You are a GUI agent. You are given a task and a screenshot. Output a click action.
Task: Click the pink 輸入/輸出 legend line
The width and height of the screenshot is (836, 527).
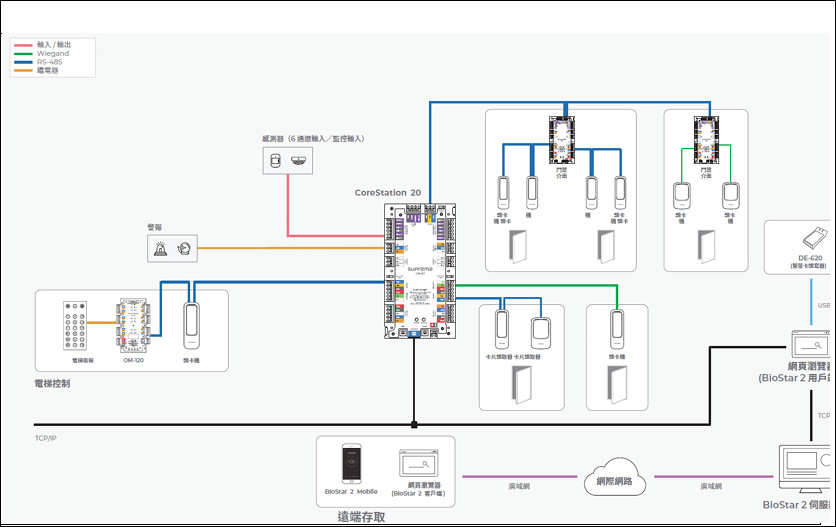[x=23, y=45]
